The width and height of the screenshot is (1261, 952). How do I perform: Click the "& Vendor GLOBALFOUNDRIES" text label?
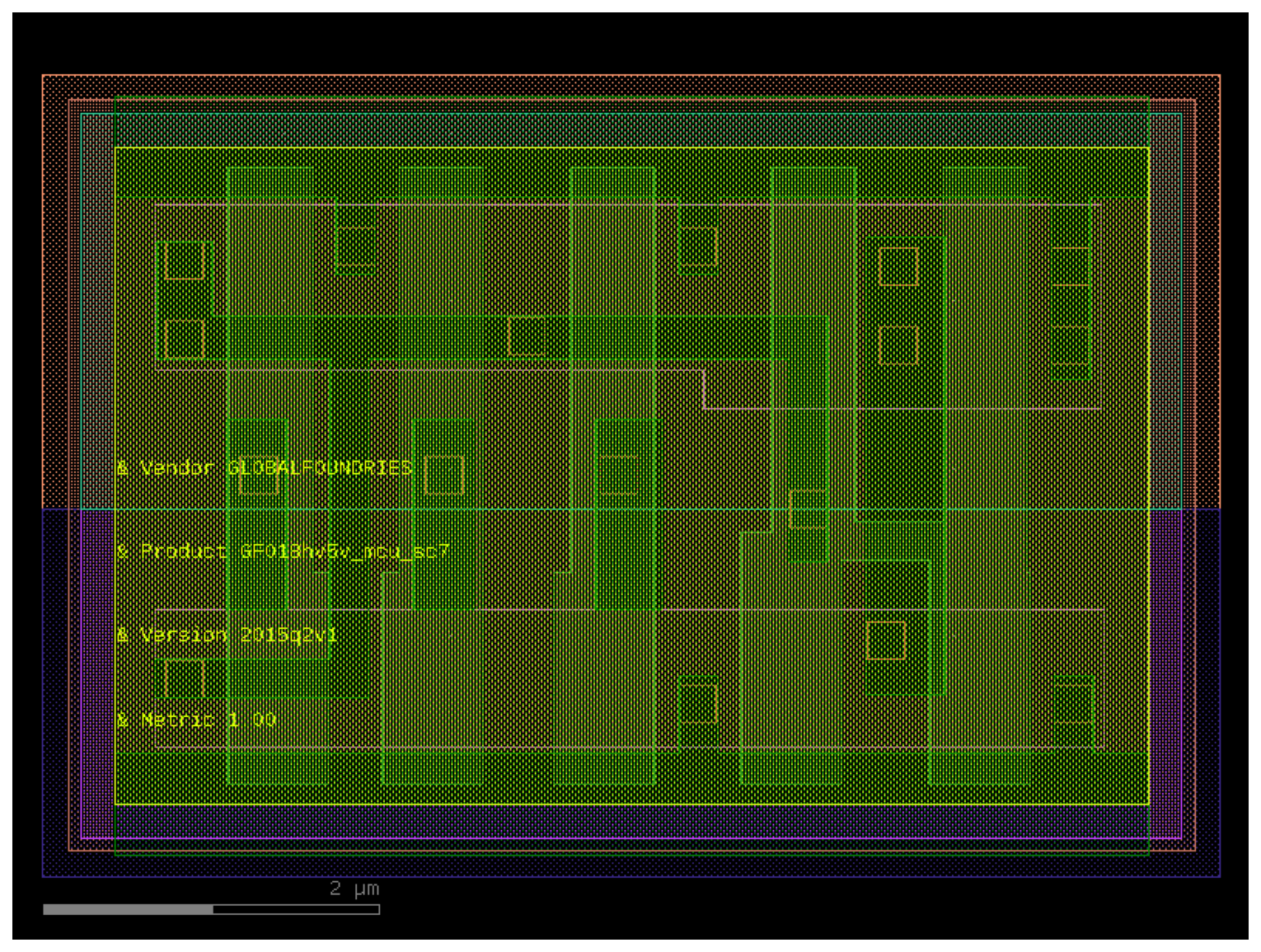[265, 468]
